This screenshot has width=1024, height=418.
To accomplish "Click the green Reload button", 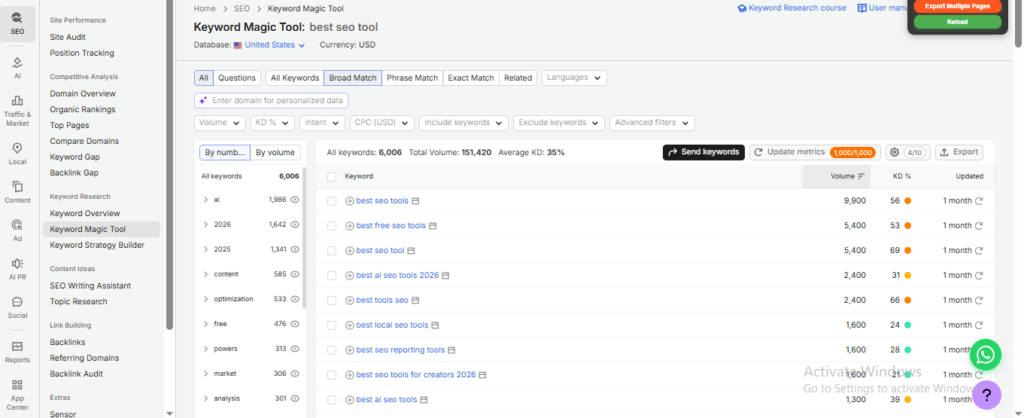I will 957,22.
